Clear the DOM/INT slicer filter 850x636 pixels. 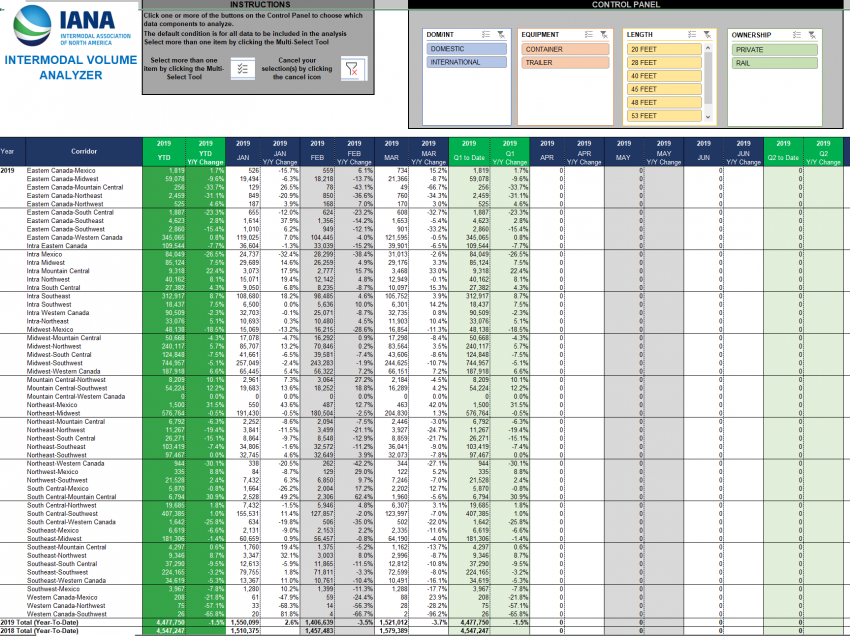pyautogui.click(x=501, y=34)
